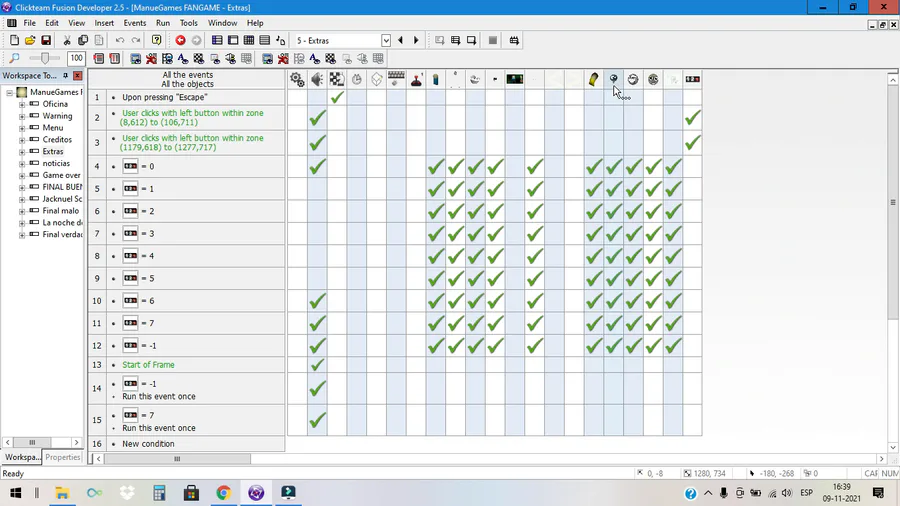Select the Timer object column

356,79
